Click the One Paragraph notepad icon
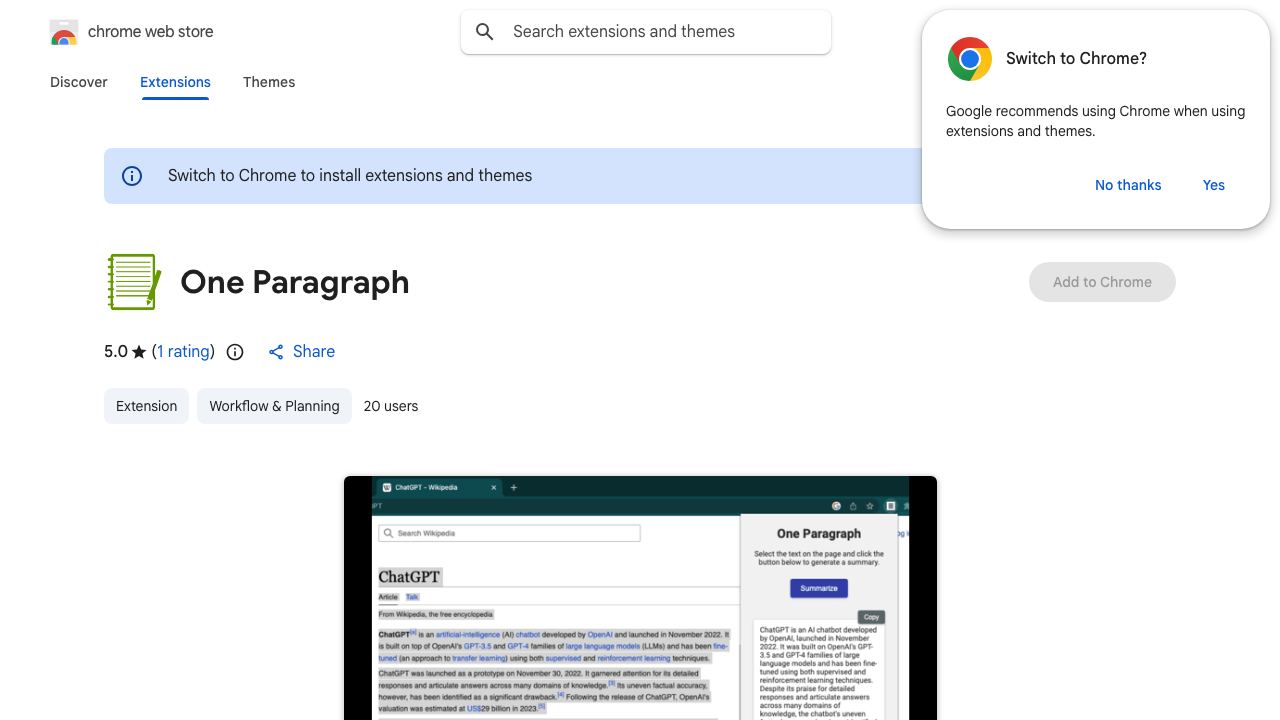 134,282
